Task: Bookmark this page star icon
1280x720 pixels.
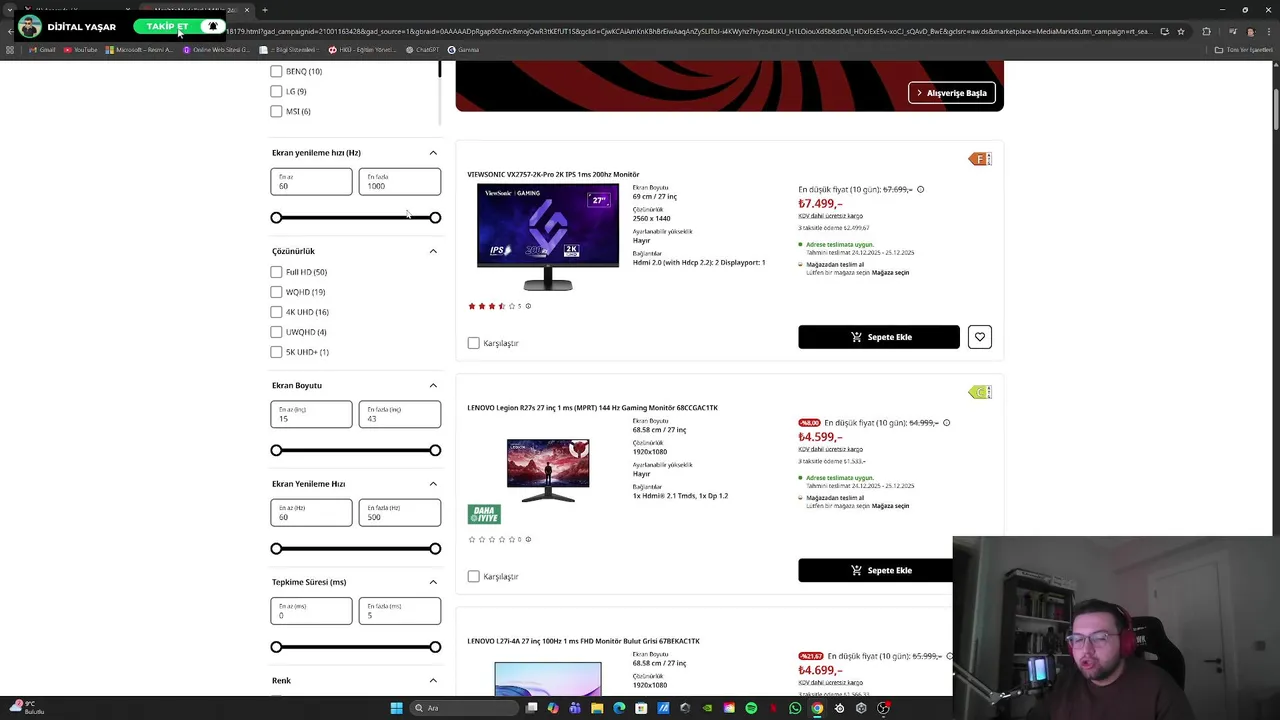Action: [1181, 31]
